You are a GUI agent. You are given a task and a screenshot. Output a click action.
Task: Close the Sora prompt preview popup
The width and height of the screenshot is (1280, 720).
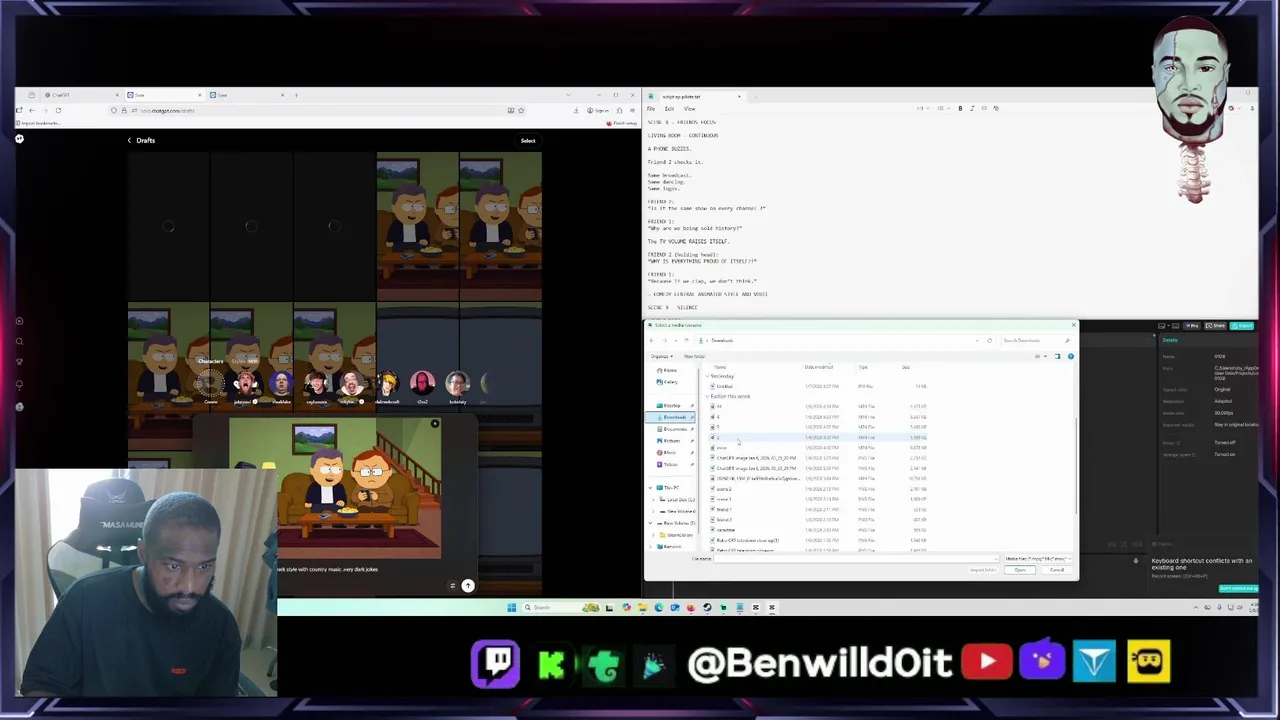pyautogui.click(x=435, y=423)
